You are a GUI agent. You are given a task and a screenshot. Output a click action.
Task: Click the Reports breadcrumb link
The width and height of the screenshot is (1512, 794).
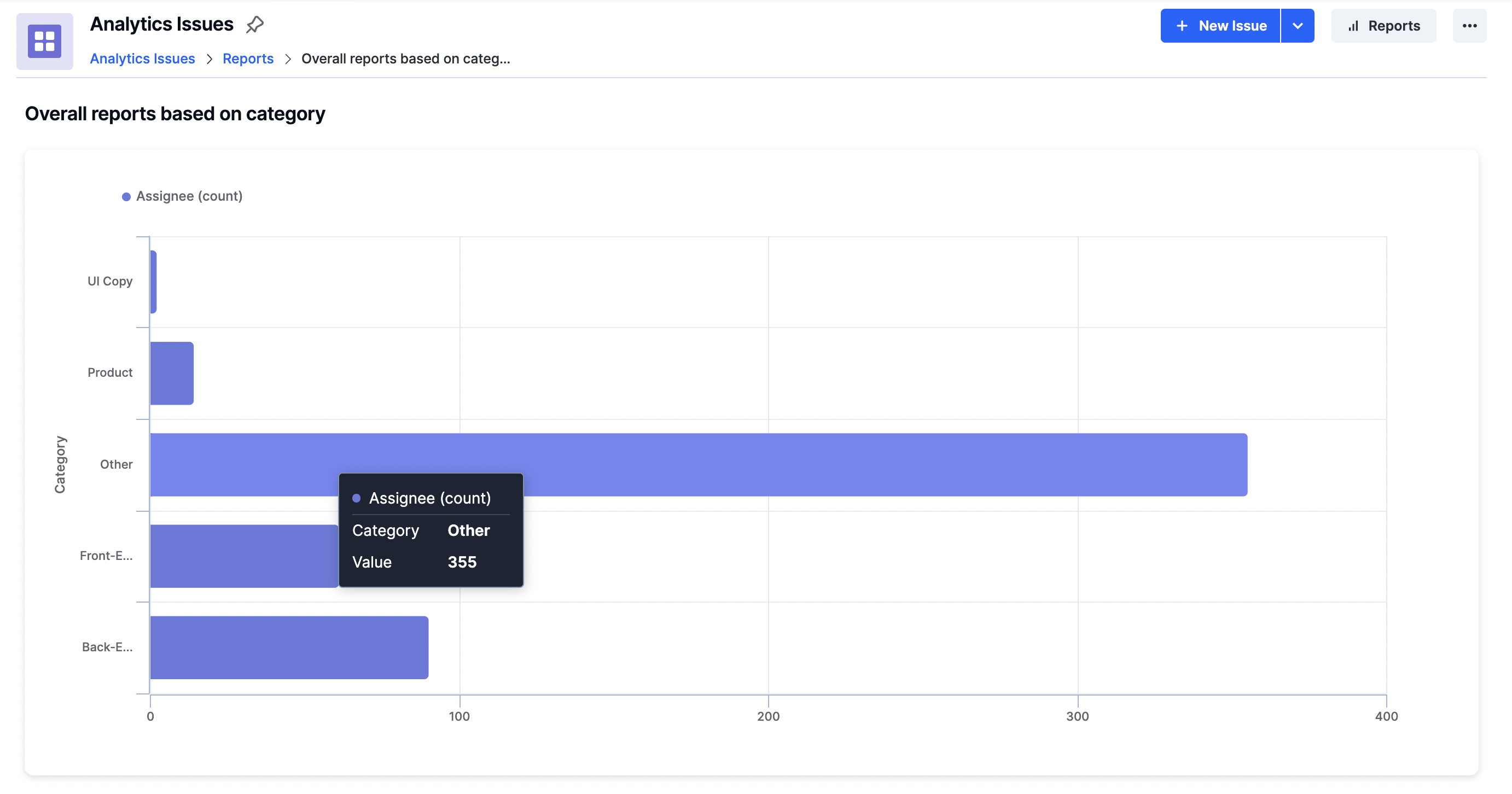(x=248, y=57)
